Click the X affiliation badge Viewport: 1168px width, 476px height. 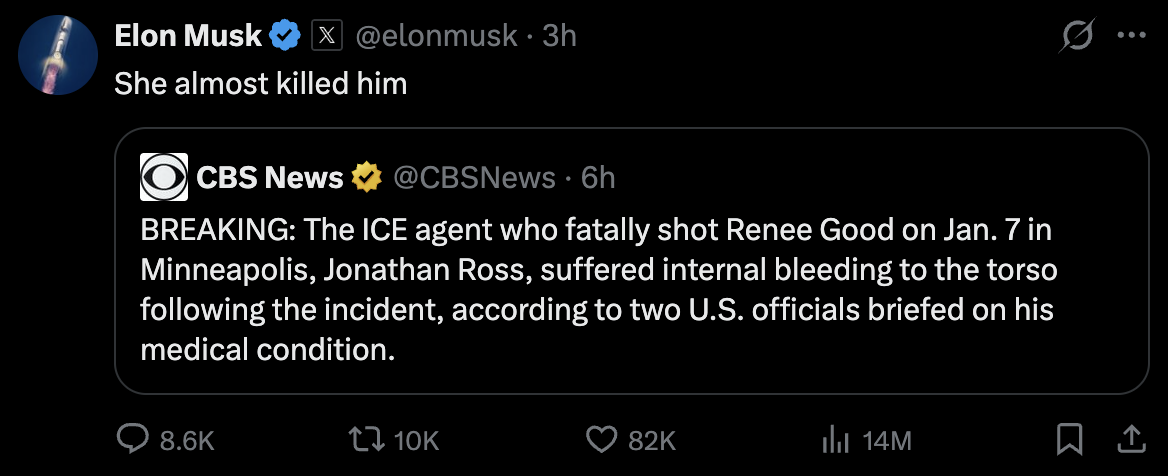pyautogui.click(x=325, y=37)
